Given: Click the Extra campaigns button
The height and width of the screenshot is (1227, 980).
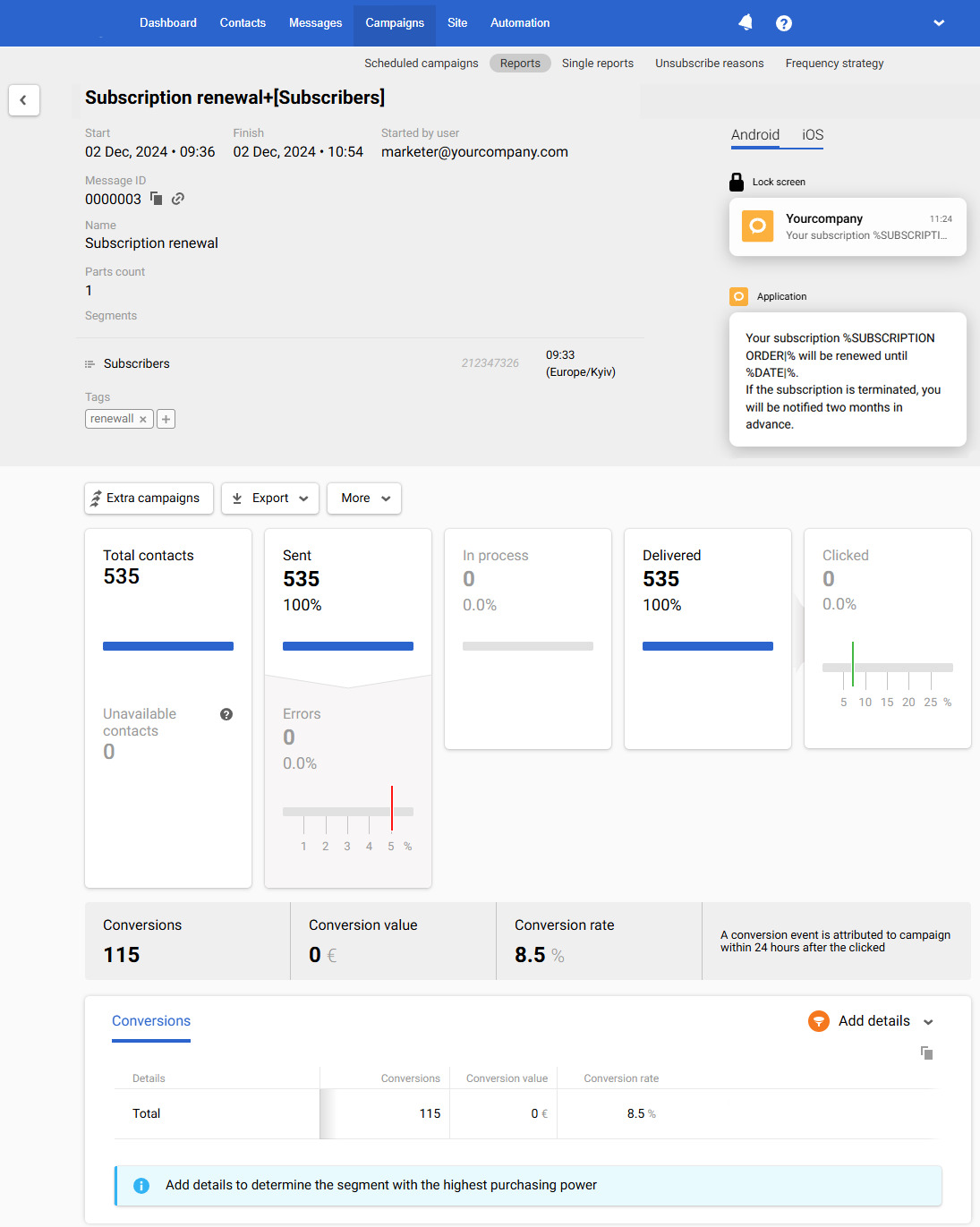Looking at the screenshot, I should pyautogui.click(x=148, y=498).
